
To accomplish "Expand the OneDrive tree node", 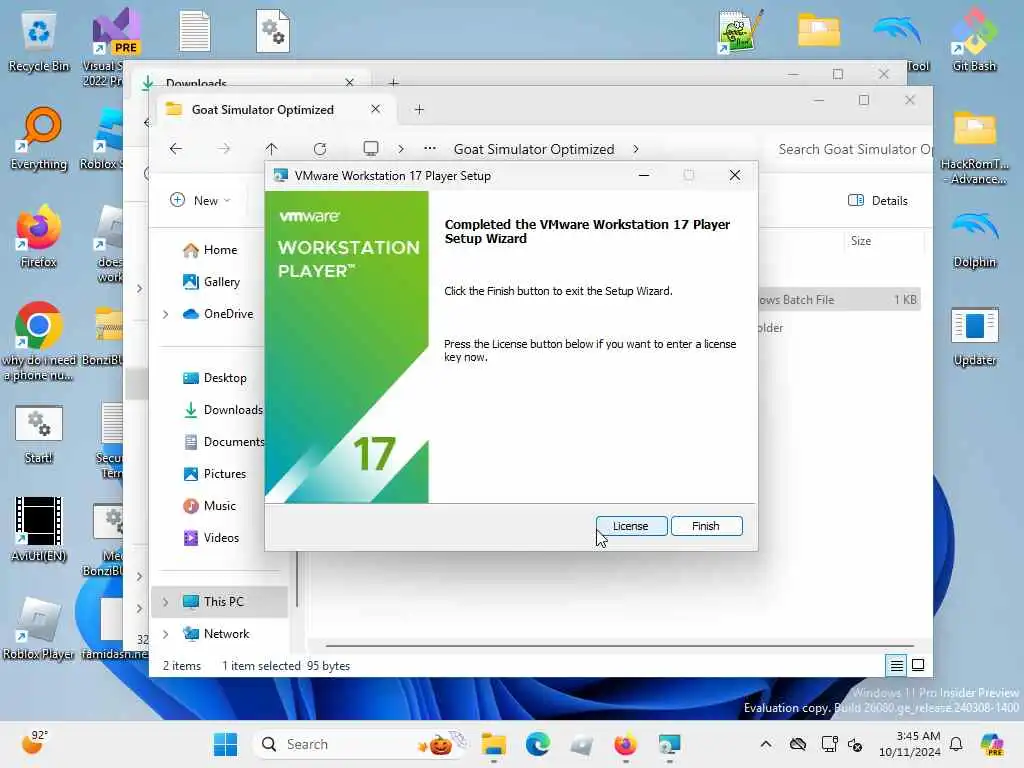I will point(166,314).
